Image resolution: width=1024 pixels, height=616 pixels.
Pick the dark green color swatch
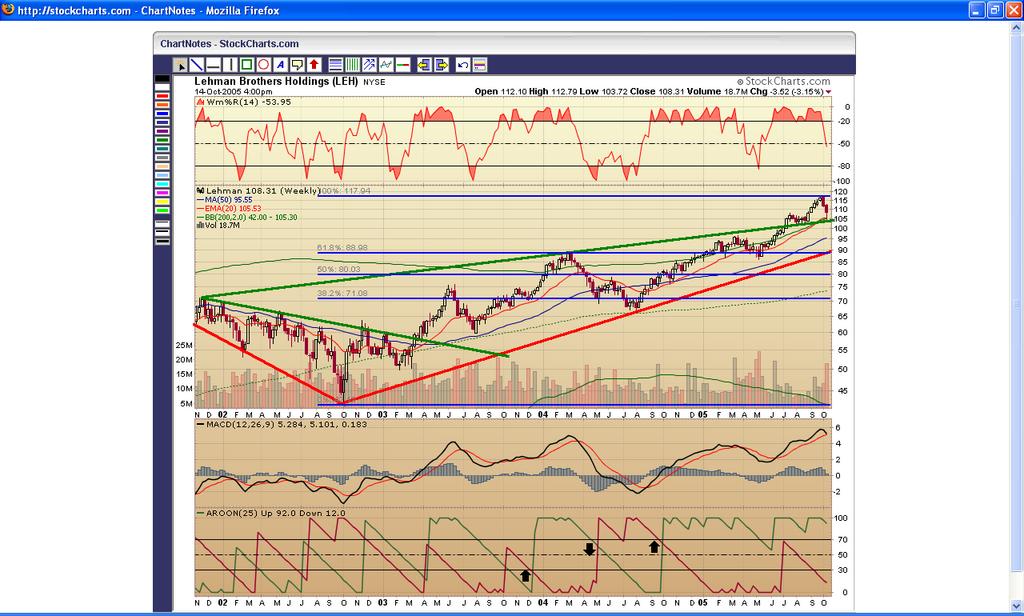pos(162,140)
